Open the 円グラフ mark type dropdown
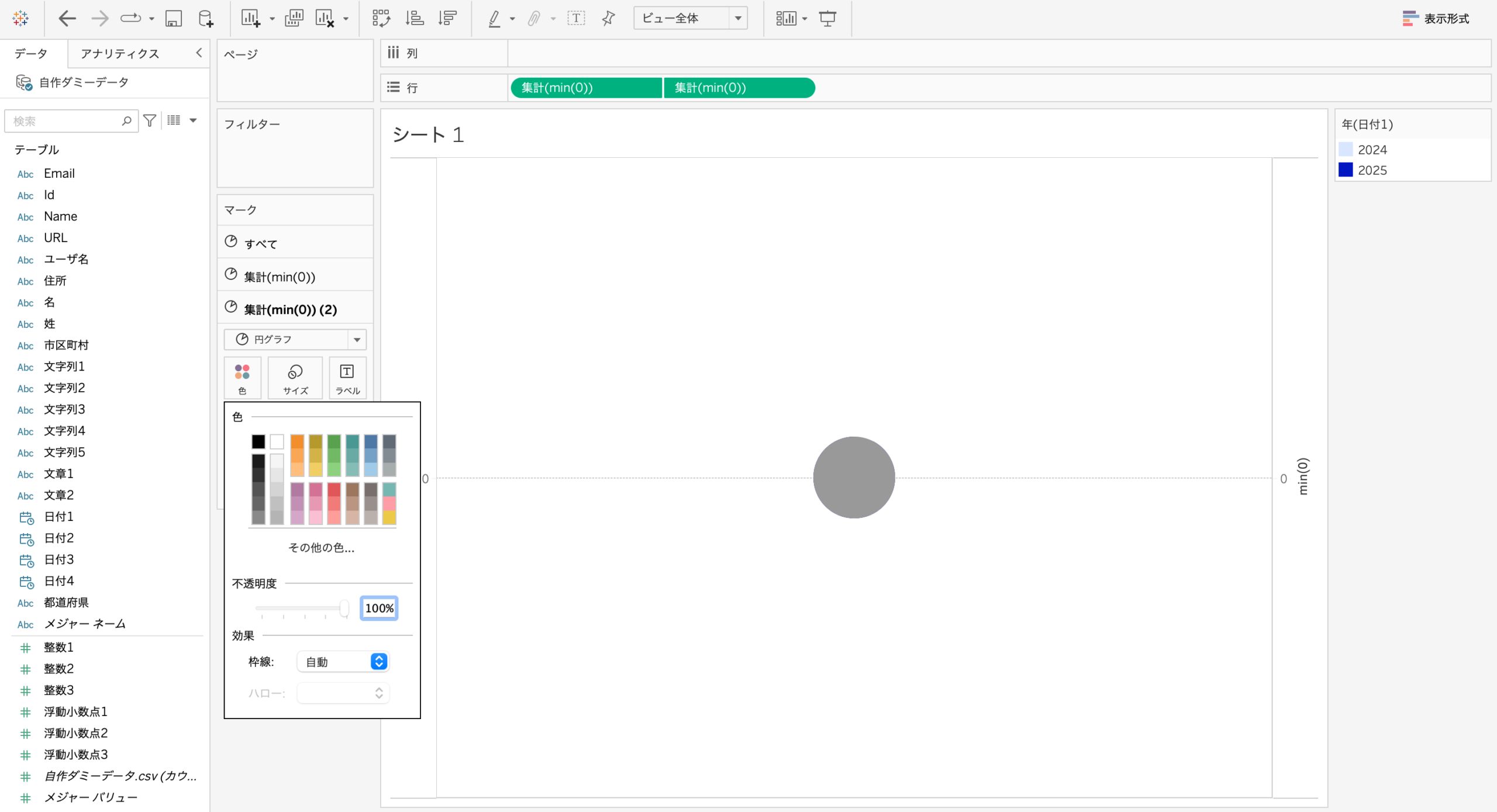The width and height of the screenshot is (1497, 812). (x=295, y=340)
